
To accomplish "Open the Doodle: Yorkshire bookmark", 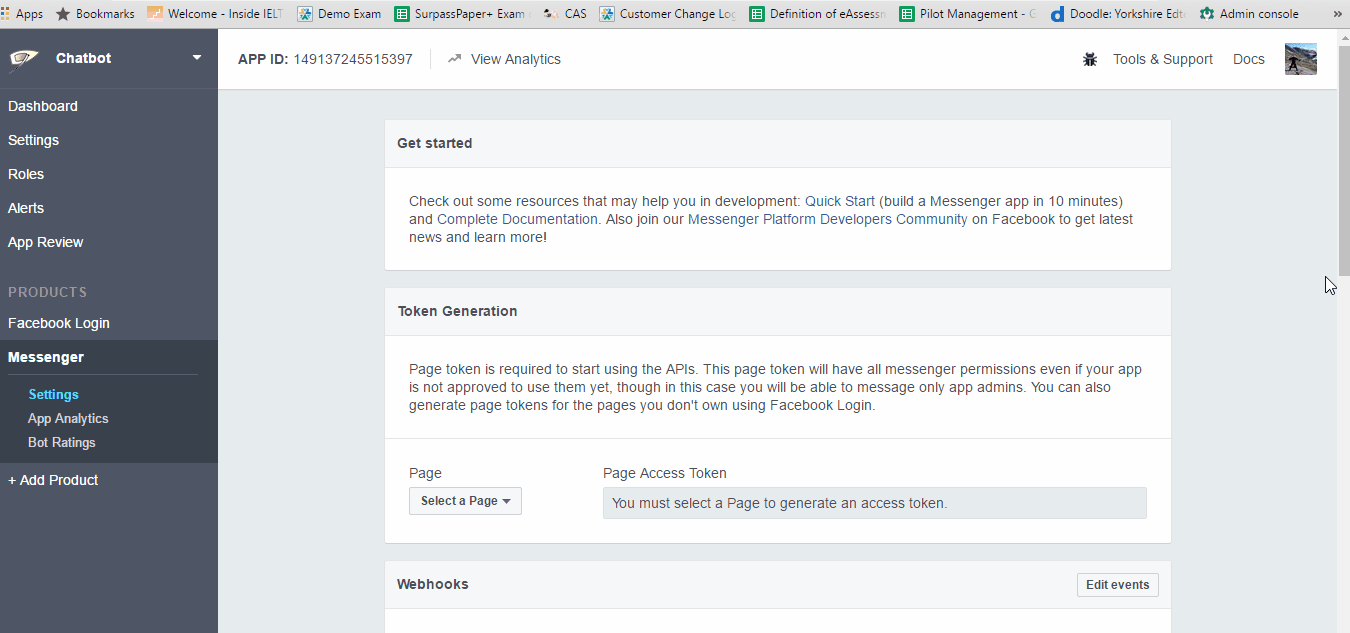I will tap(1118, 14).
